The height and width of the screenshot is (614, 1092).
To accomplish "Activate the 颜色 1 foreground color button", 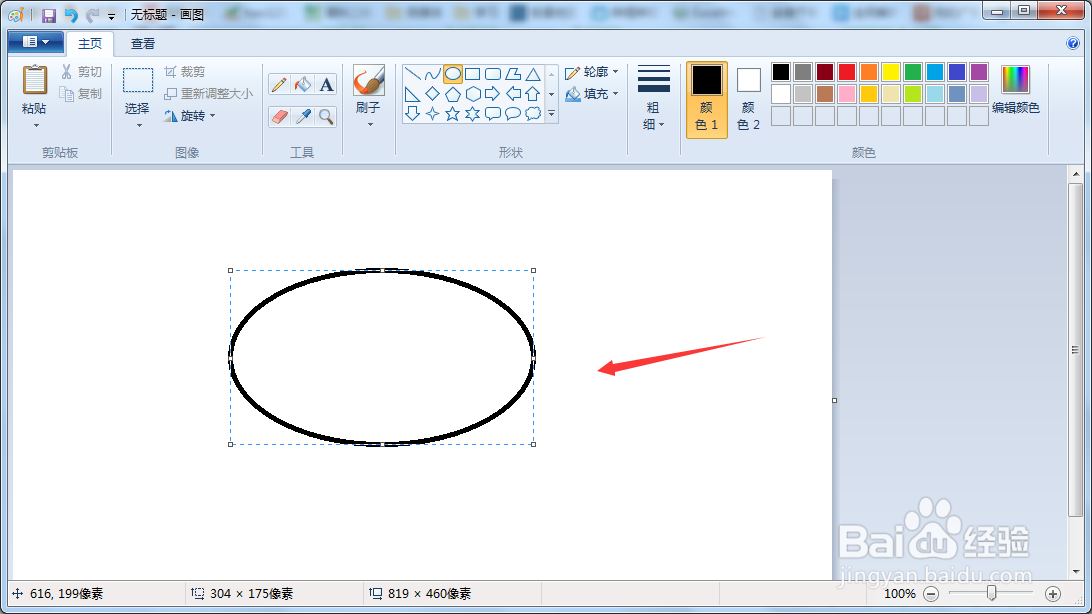I will [707, 100].
